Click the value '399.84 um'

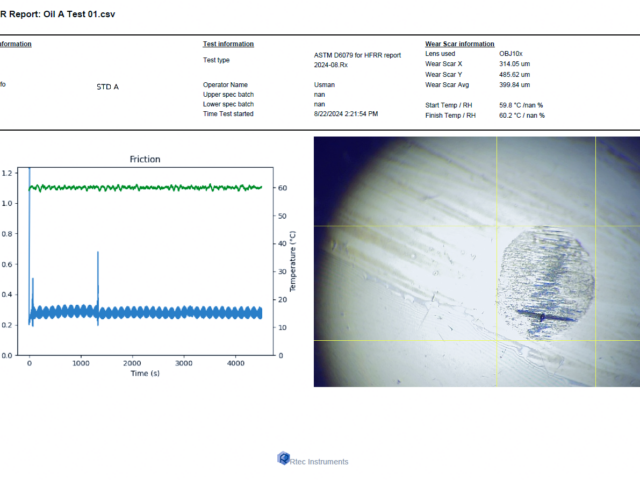[515, 85]
